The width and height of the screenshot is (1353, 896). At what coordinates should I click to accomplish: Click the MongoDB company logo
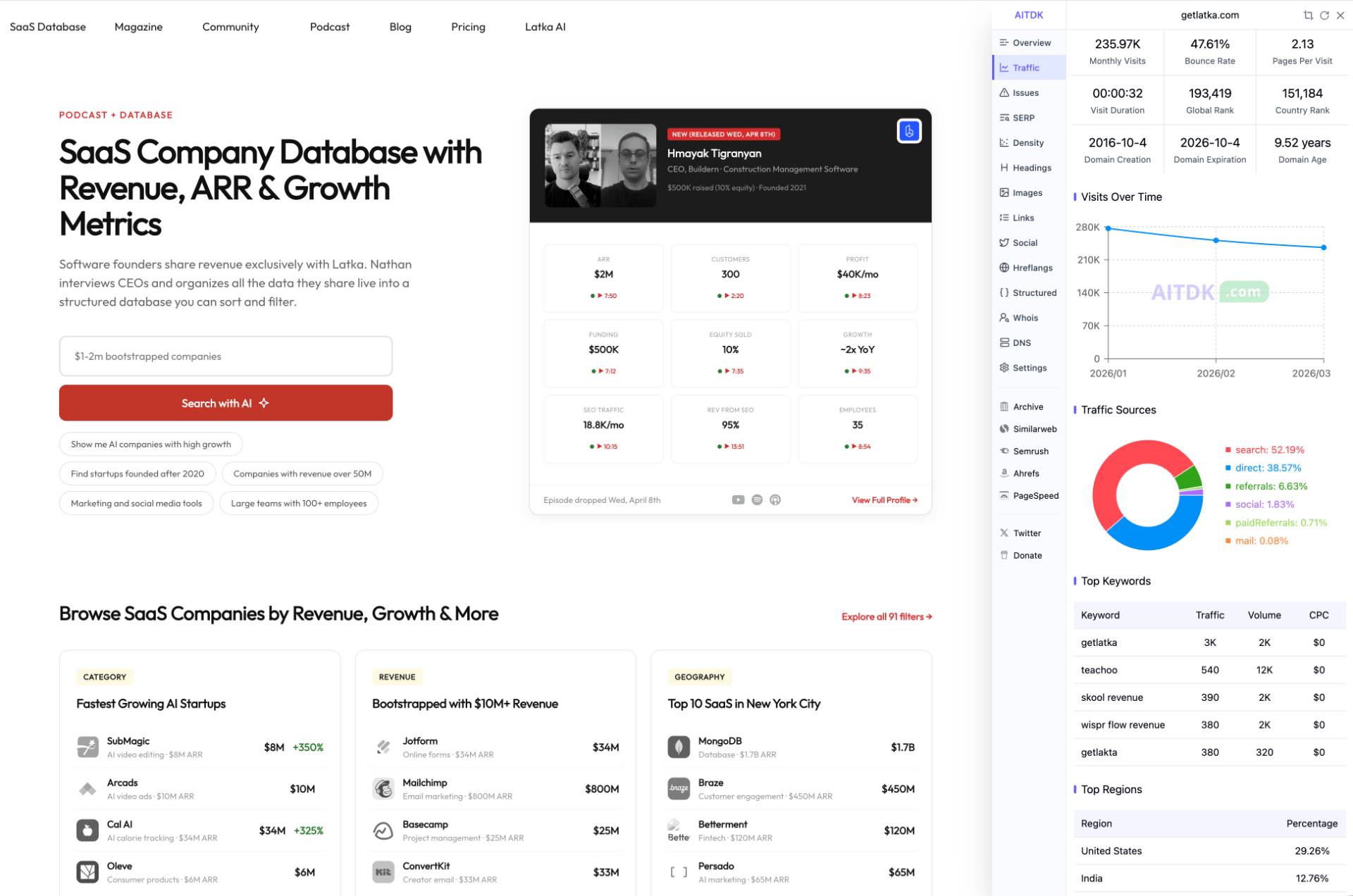(x=679, y=747)
